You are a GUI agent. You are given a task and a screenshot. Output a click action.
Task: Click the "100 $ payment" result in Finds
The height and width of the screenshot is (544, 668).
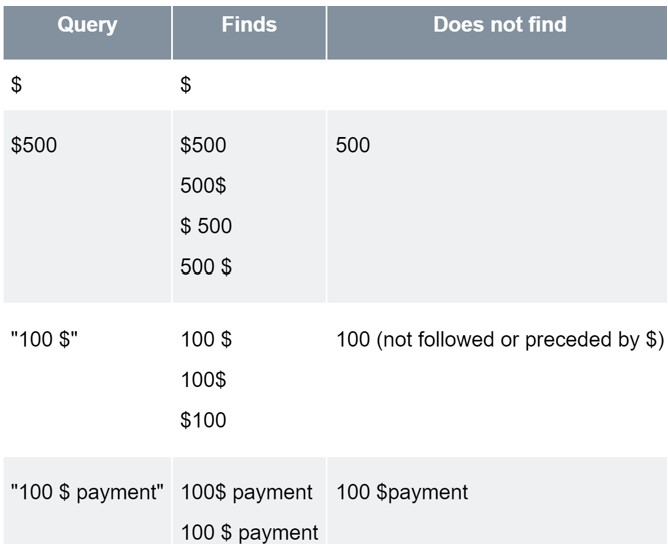pyautogui.click(x=249, y=532)
